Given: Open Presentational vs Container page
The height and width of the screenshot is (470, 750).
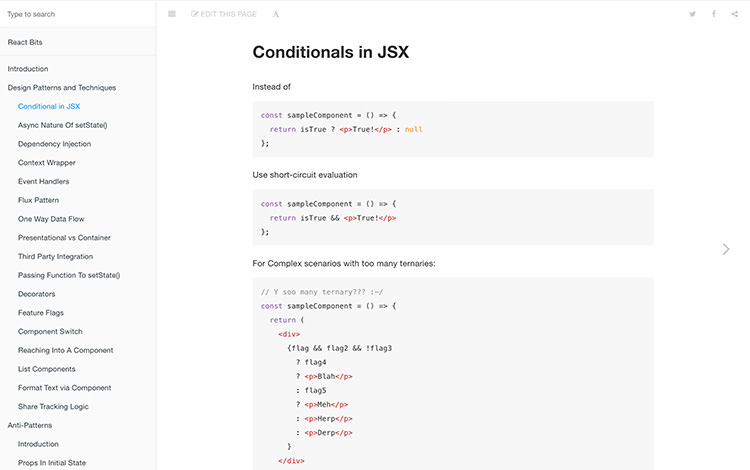Looking at the screenshot, I should (64, 238).
